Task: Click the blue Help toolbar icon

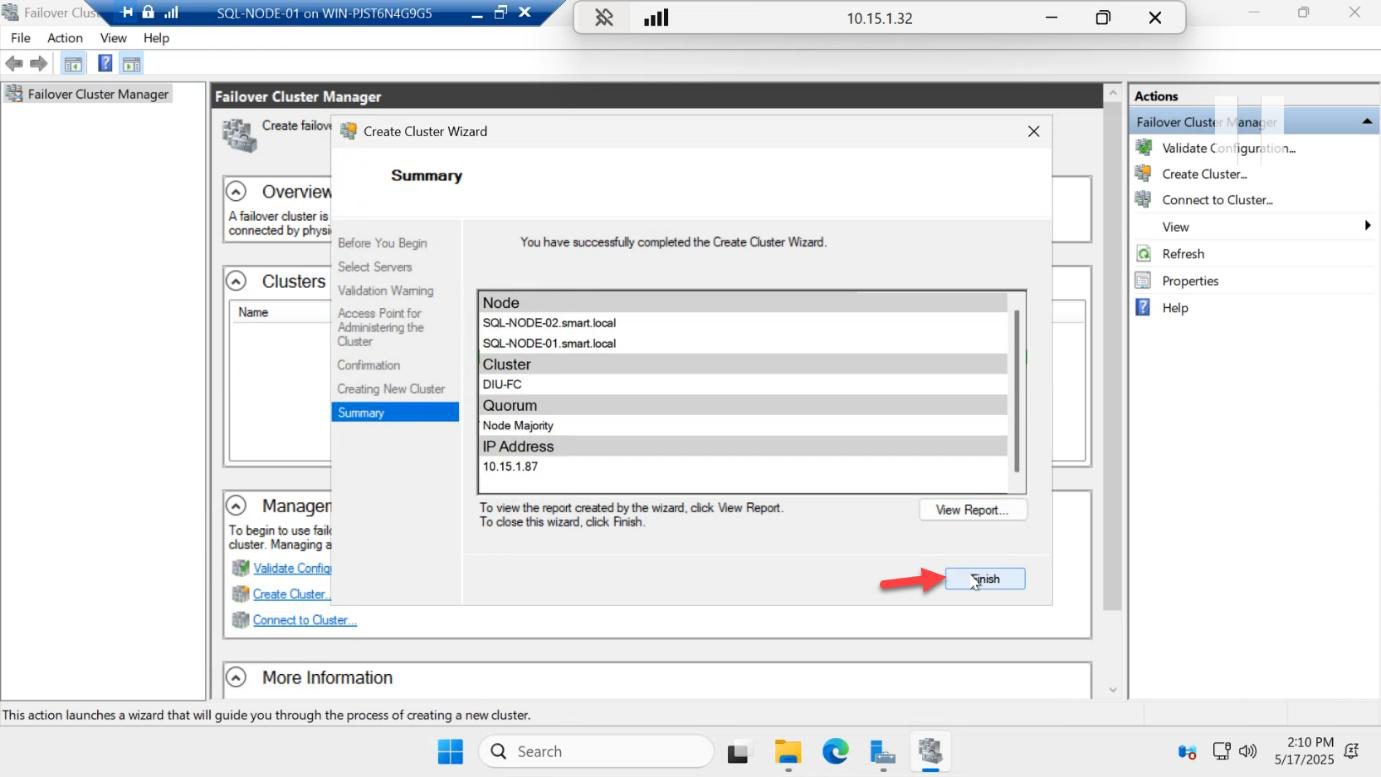Action: [105, 64]
